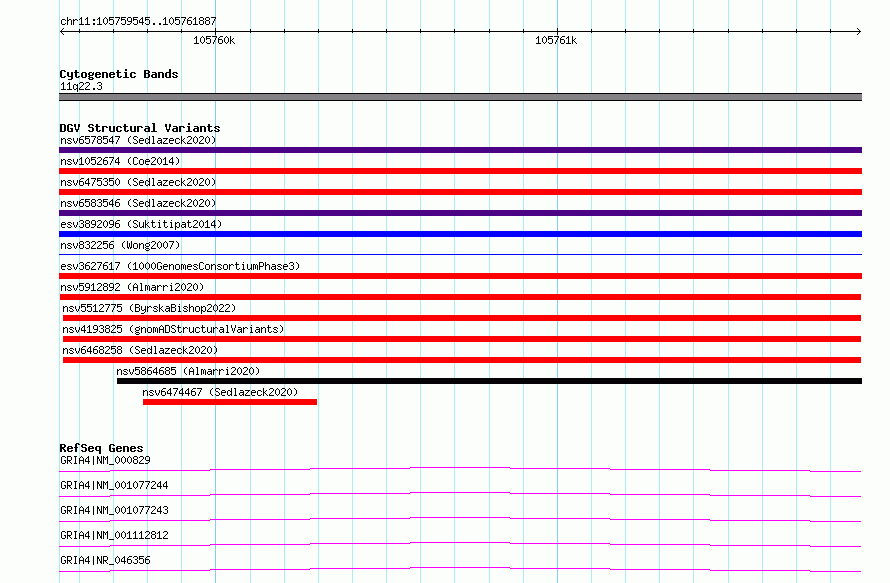Click the 105760k ruler tick label
Viewport: 890px width, 583px height.
pyautogui.click(x=214, y=40)
